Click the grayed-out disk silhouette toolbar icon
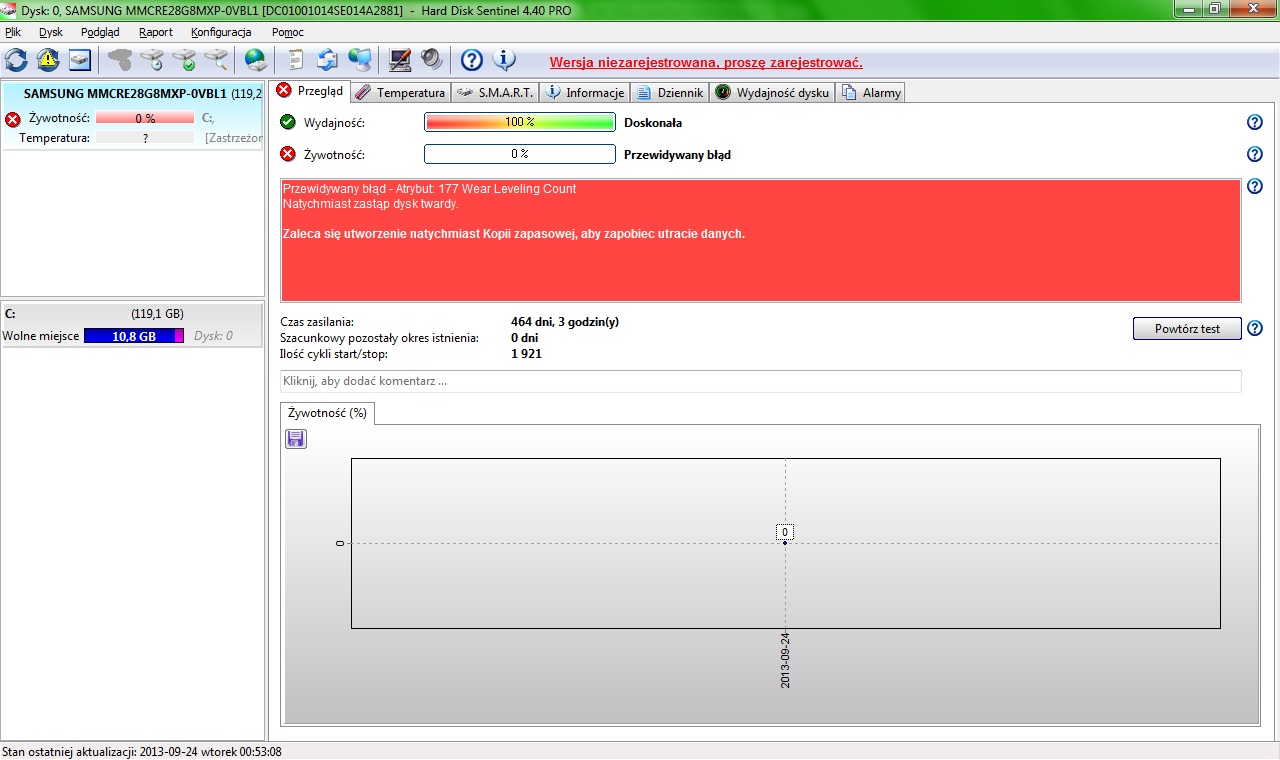This screenshot has width=1280, height=760. (120, 60)
